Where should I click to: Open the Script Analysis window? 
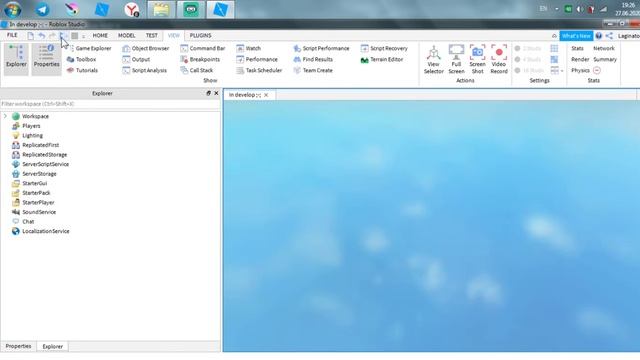144,70
